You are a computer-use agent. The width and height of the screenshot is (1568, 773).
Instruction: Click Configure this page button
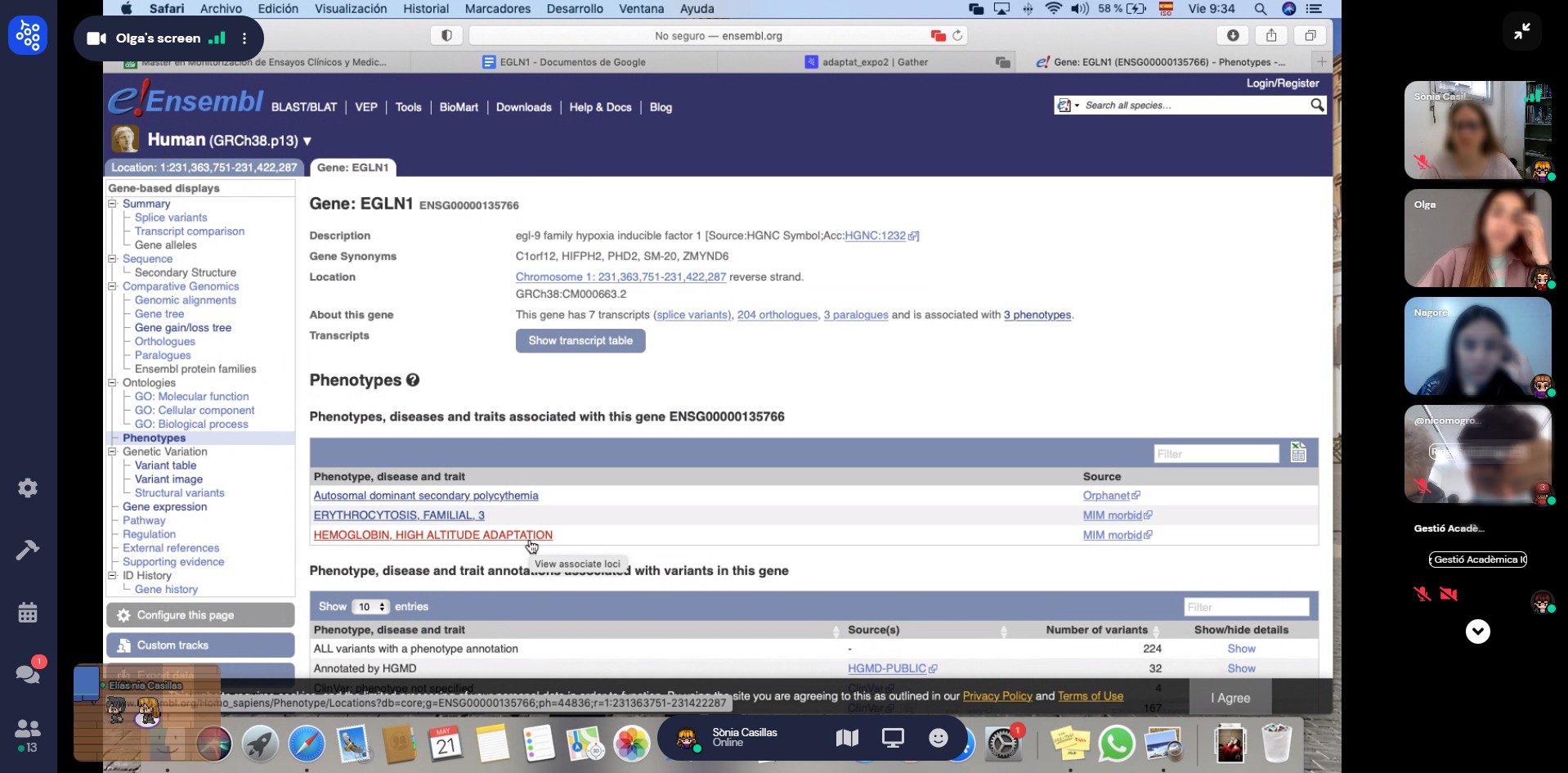coord(200,615)
